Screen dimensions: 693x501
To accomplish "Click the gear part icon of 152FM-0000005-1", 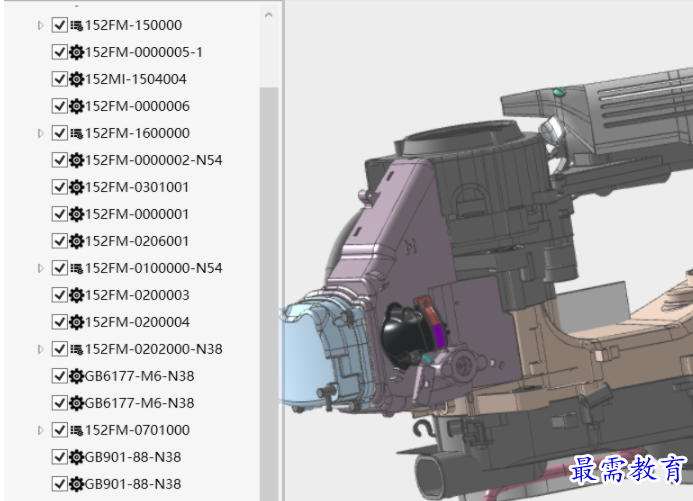I will pos(76,53).
